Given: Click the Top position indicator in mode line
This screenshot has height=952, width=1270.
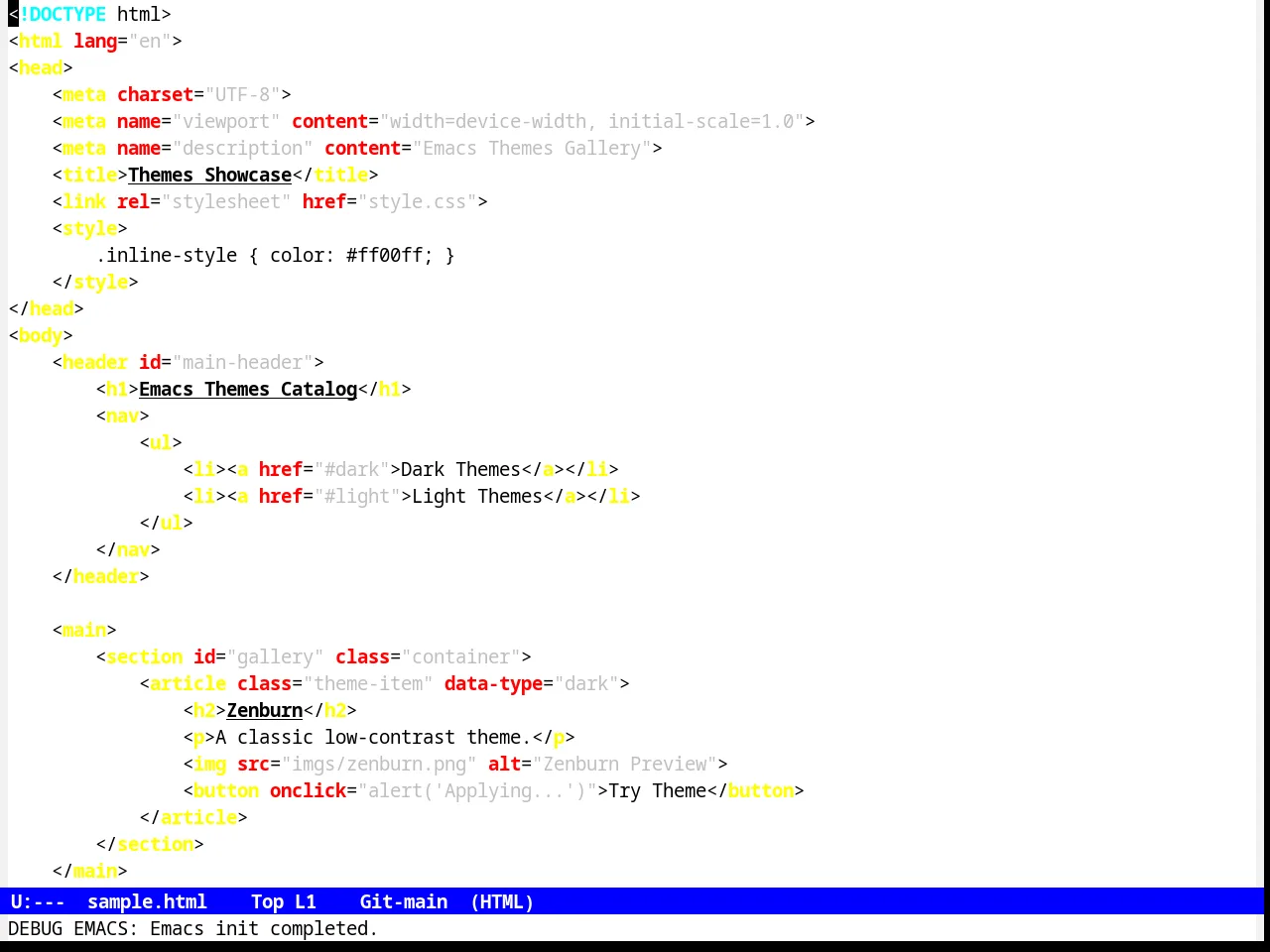Looking at the screenshot, I should coord(267,901).
